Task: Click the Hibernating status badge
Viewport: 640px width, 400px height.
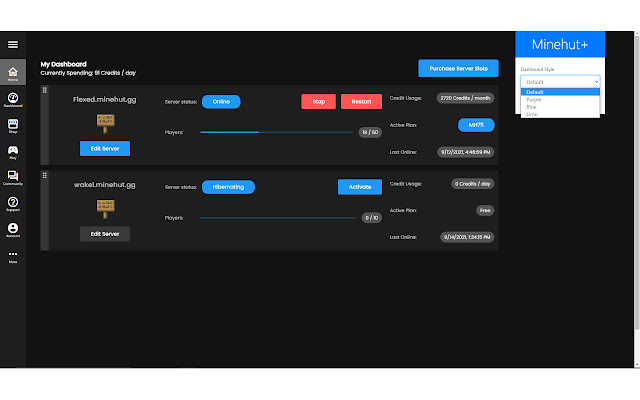Action: [228, 187]
